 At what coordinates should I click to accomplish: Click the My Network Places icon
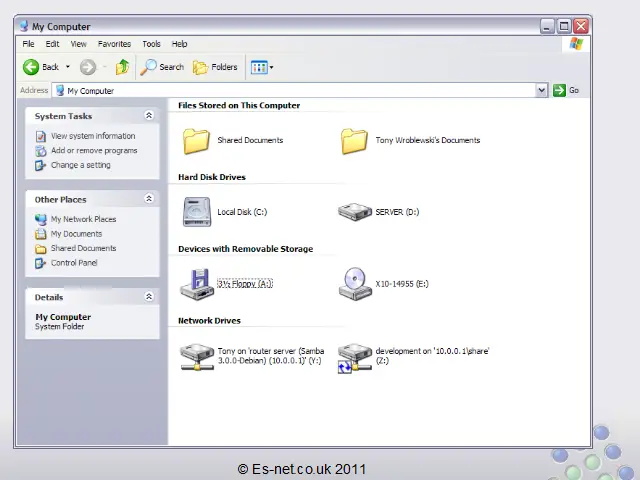[x=41, y=220]
